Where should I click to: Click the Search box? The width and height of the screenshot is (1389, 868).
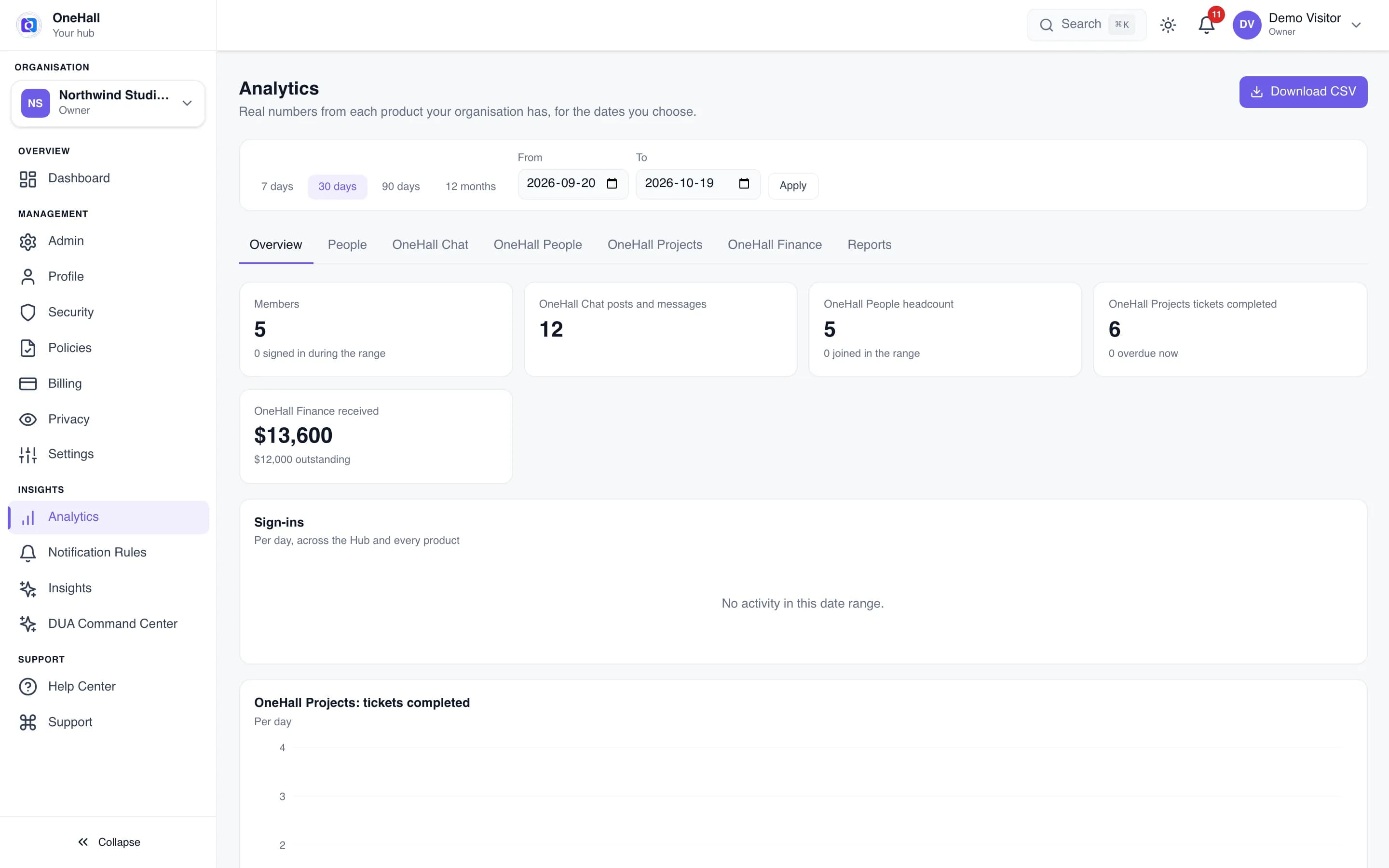coord(1087,25)
